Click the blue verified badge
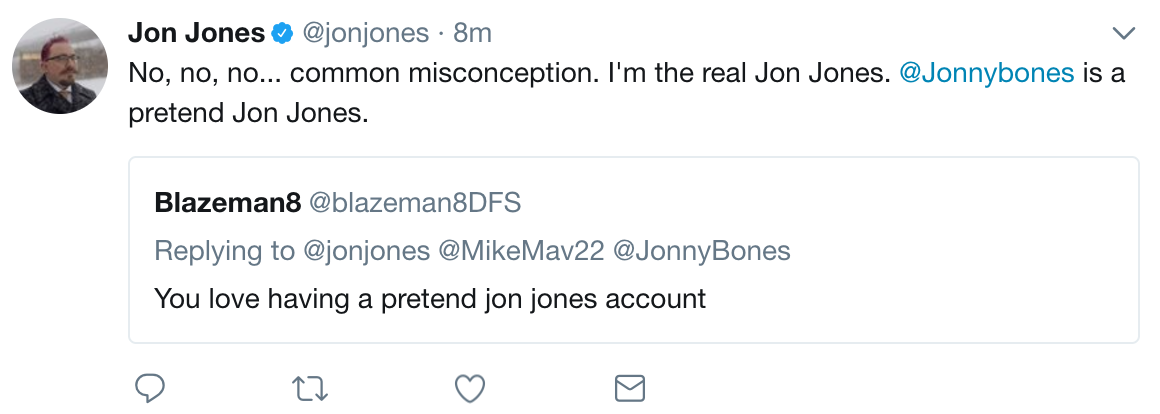Viewport: 1160px width, 414px height. (283, 33)
